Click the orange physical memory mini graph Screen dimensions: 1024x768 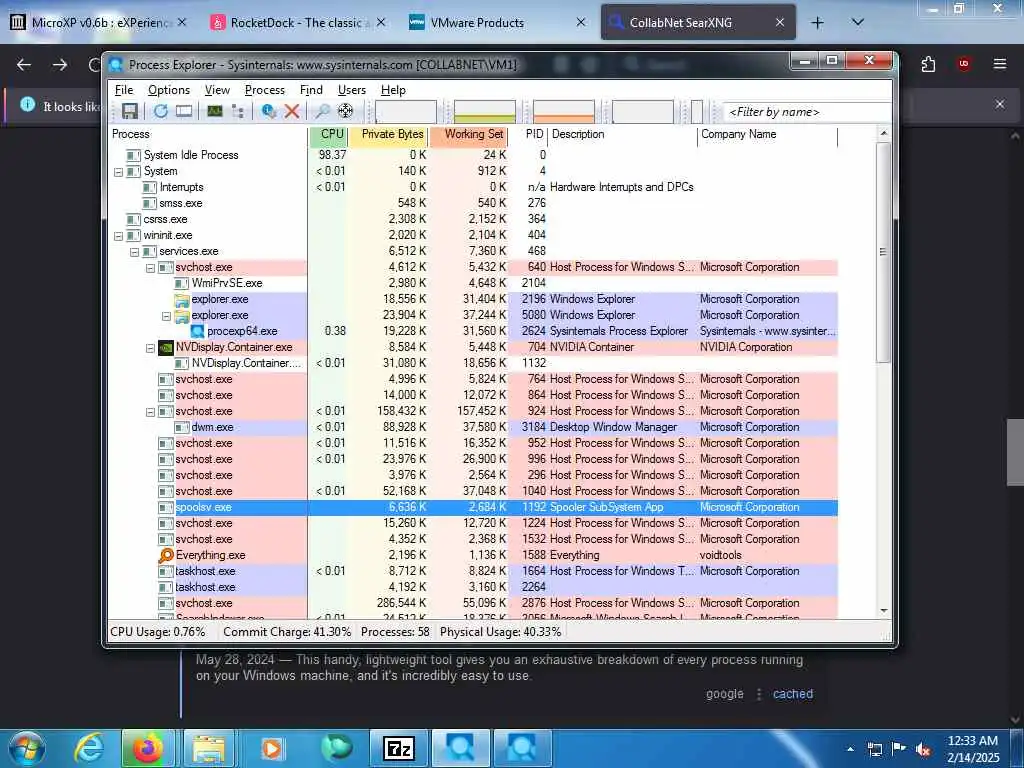(564, 112)
